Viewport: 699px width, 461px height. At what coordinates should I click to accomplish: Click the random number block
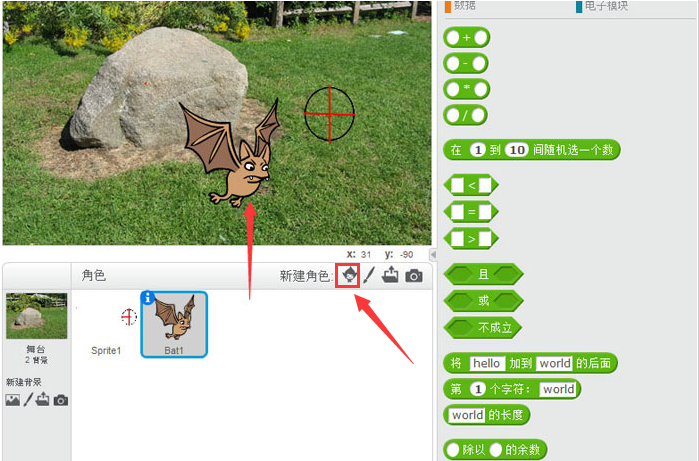click(532, 150)
